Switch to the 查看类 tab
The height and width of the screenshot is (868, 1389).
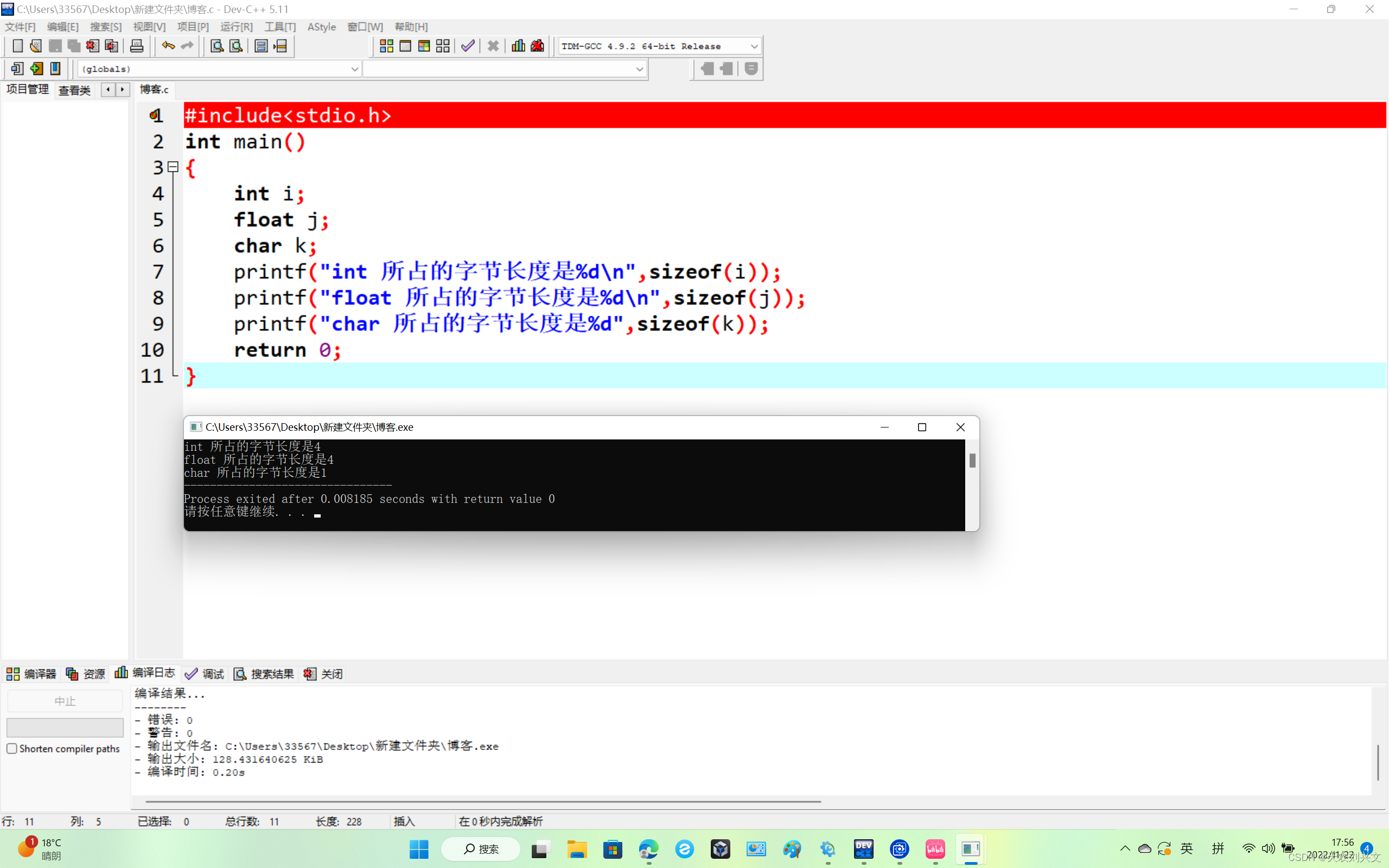[x=75, y=90]
